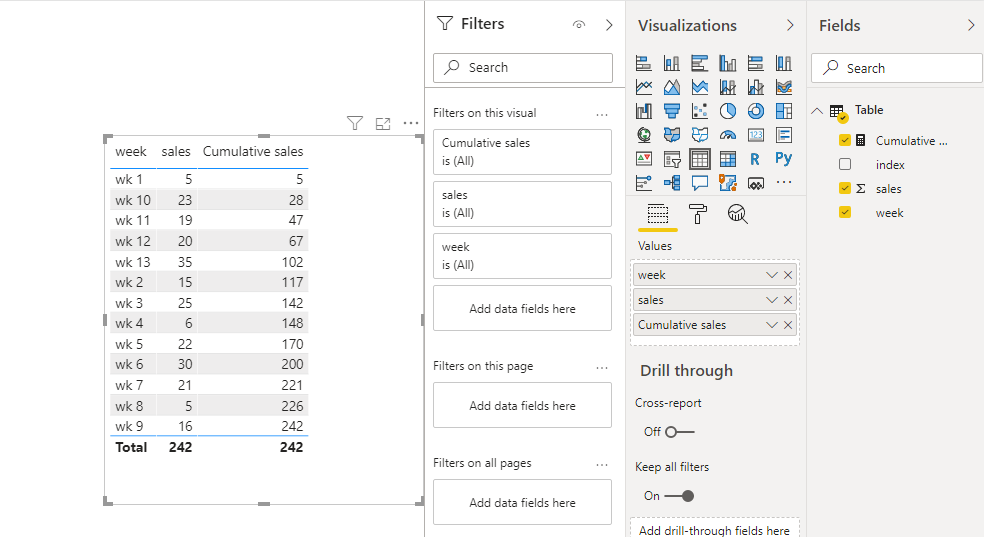Viewport: 984px width, 537px height.
Task: Open More options ellipsis above the table visual
Action: click(410, 123)
